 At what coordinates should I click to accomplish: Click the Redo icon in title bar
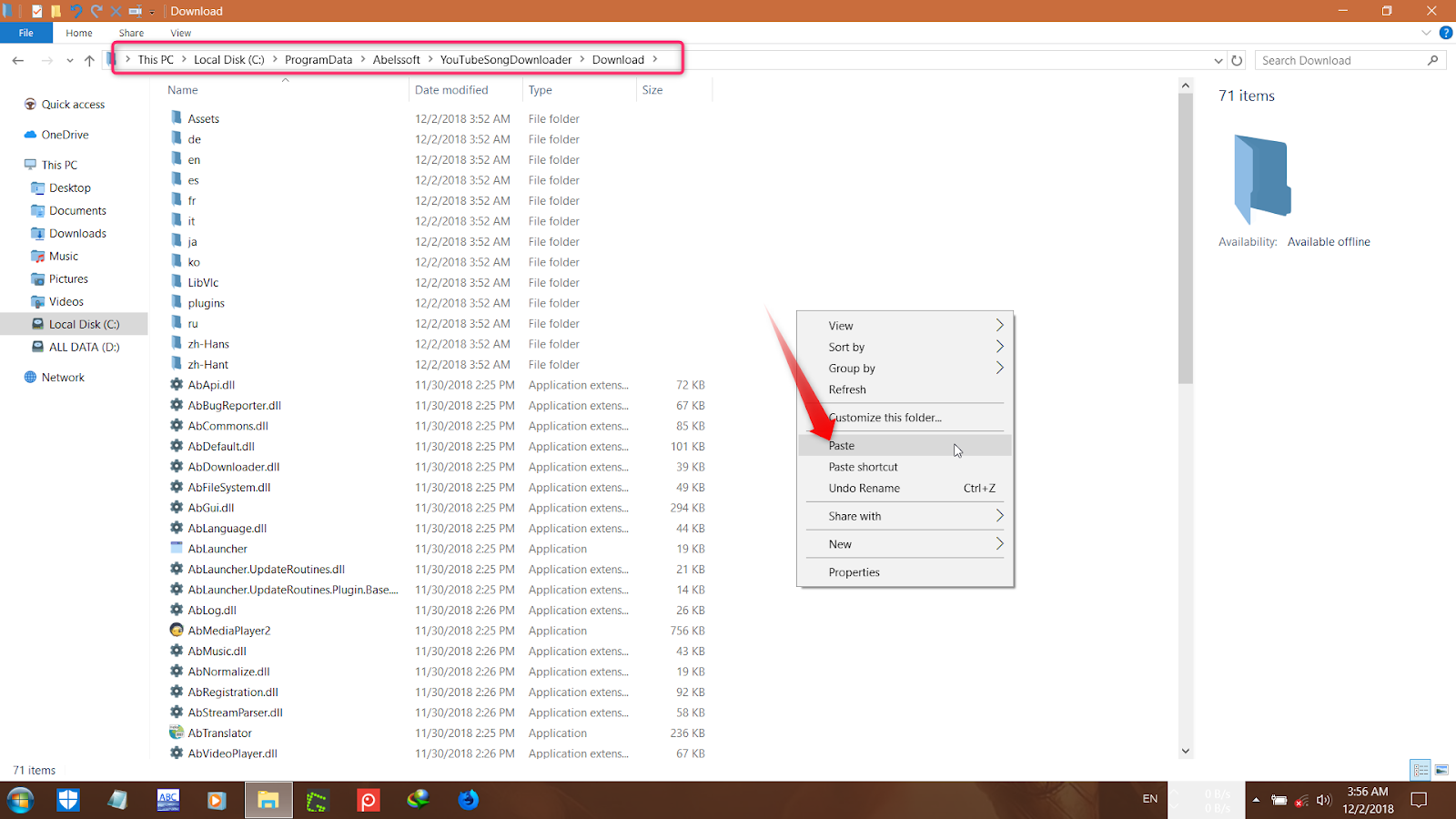pyautogui.click(x=96, y=11)
